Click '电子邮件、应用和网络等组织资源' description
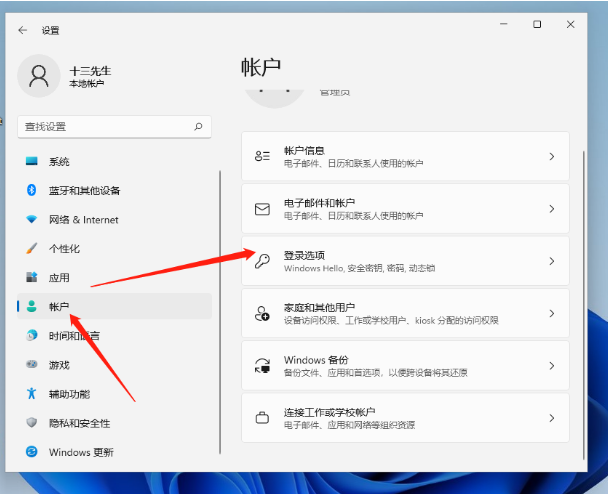 point(349,425)
